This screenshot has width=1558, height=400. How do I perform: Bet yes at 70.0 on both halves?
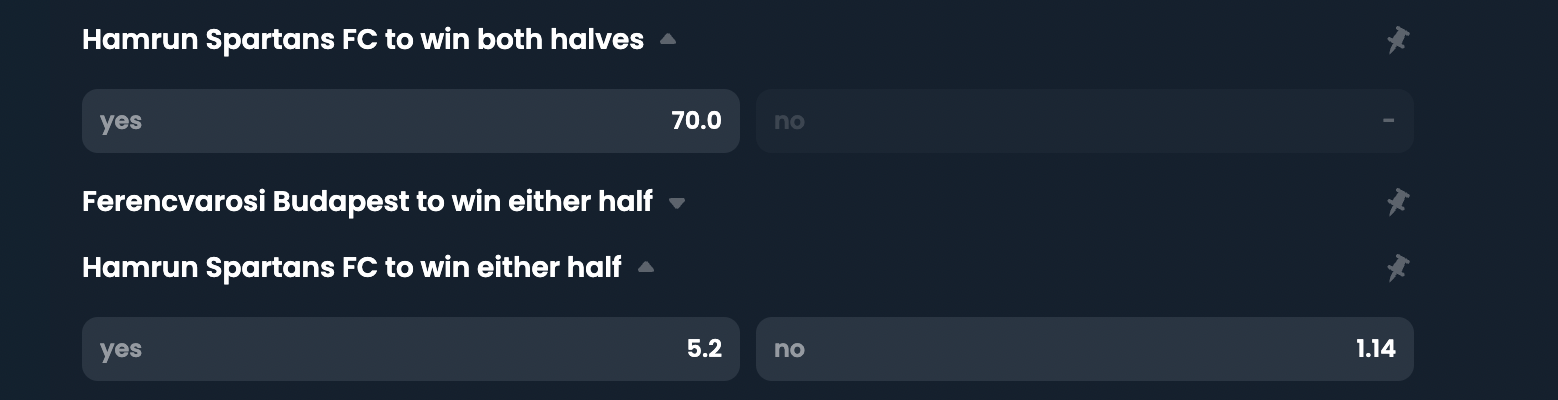coord(410,121)
